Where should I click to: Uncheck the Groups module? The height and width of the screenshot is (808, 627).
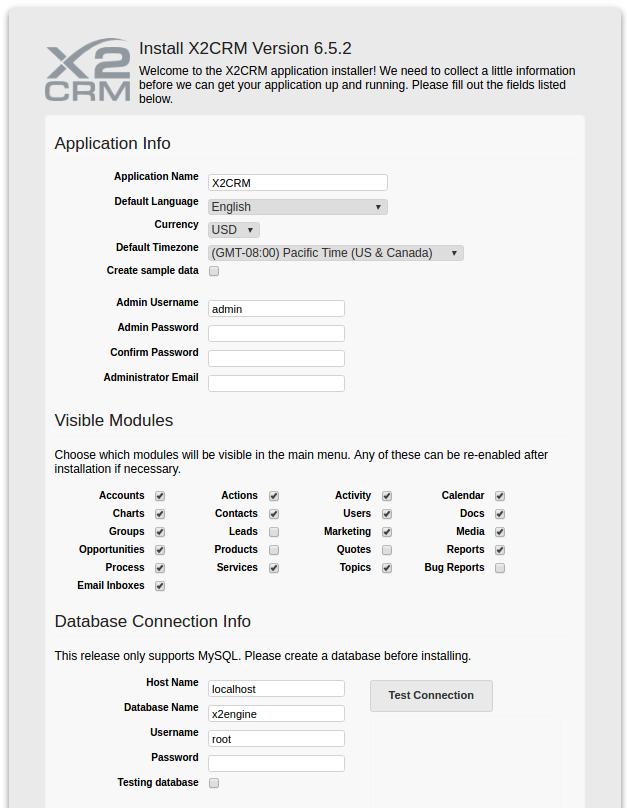tap(160, 532)
